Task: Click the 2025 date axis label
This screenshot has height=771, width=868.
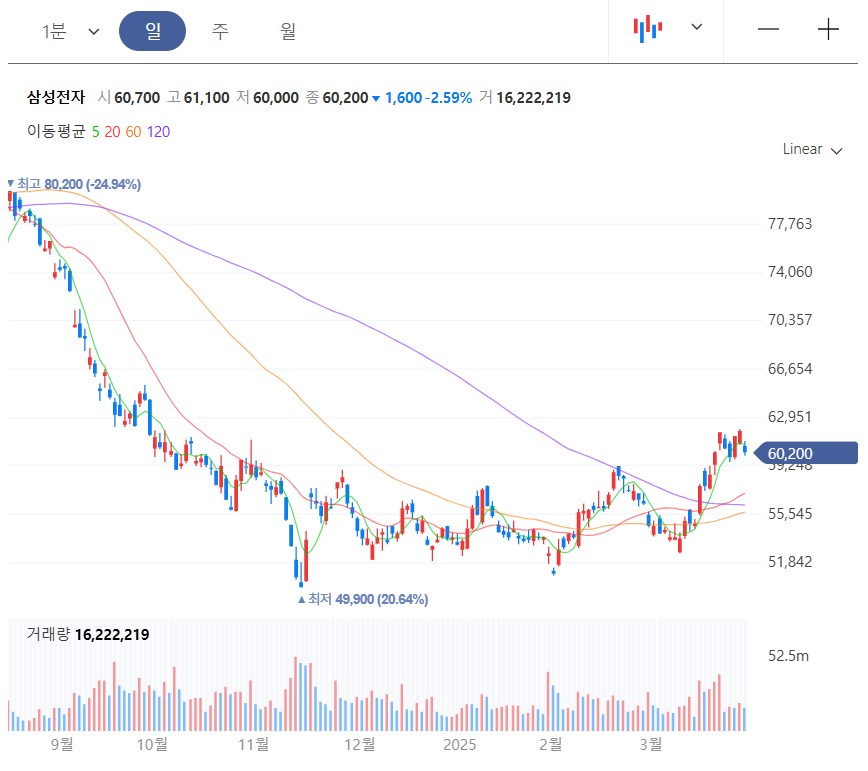Action: [x=459, y=744]
